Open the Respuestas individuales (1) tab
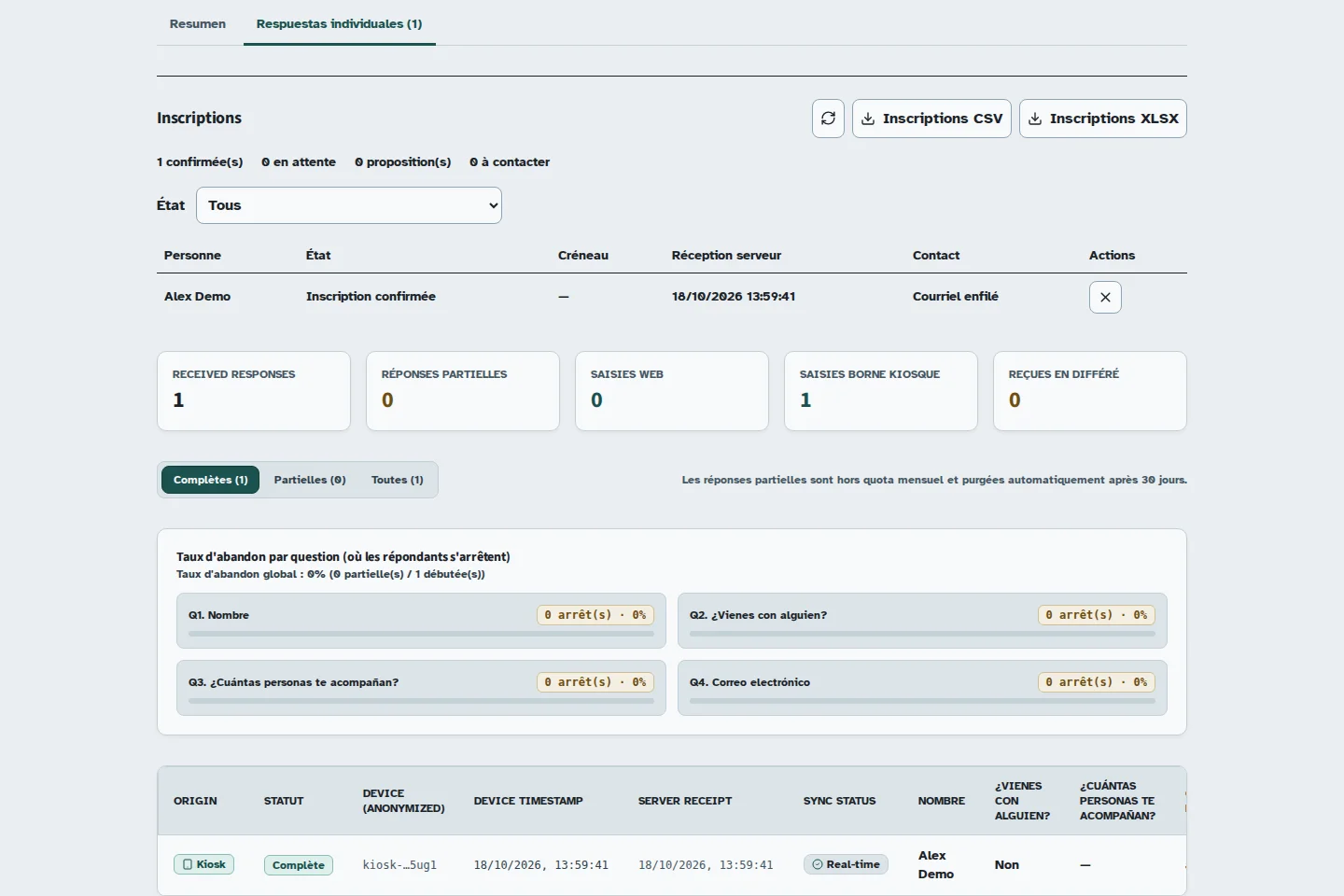This screenshot has height=896, width=1344. click(x=340, y=23)
